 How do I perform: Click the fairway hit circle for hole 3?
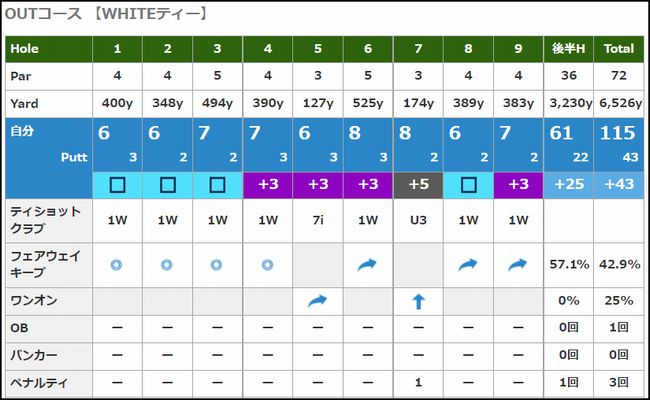tap(216, 264)
